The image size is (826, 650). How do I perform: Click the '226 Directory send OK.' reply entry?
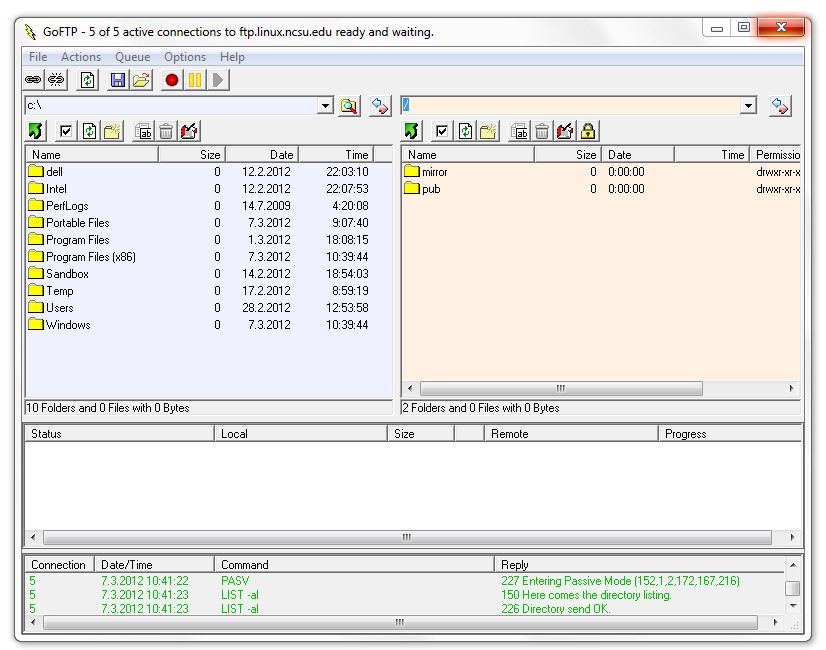556,609
